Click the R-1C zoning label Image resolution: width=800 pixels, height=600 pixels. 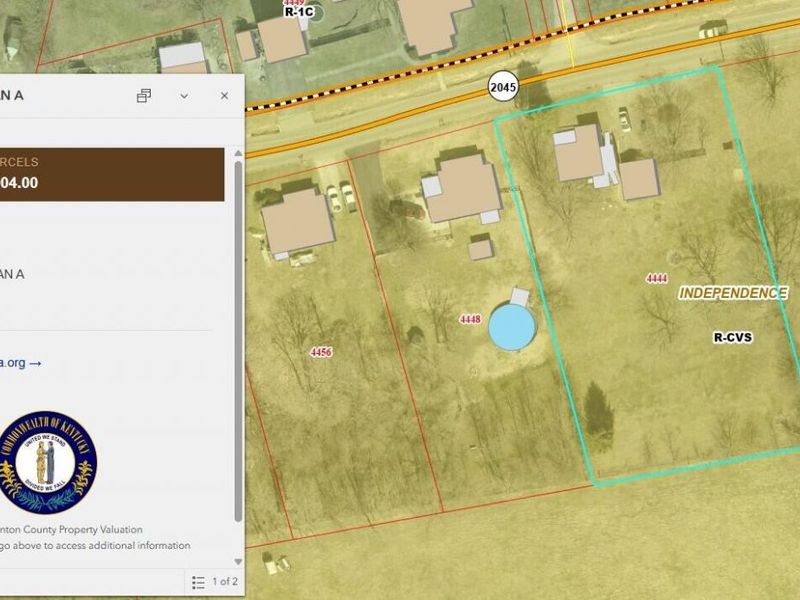coord(299,11)
